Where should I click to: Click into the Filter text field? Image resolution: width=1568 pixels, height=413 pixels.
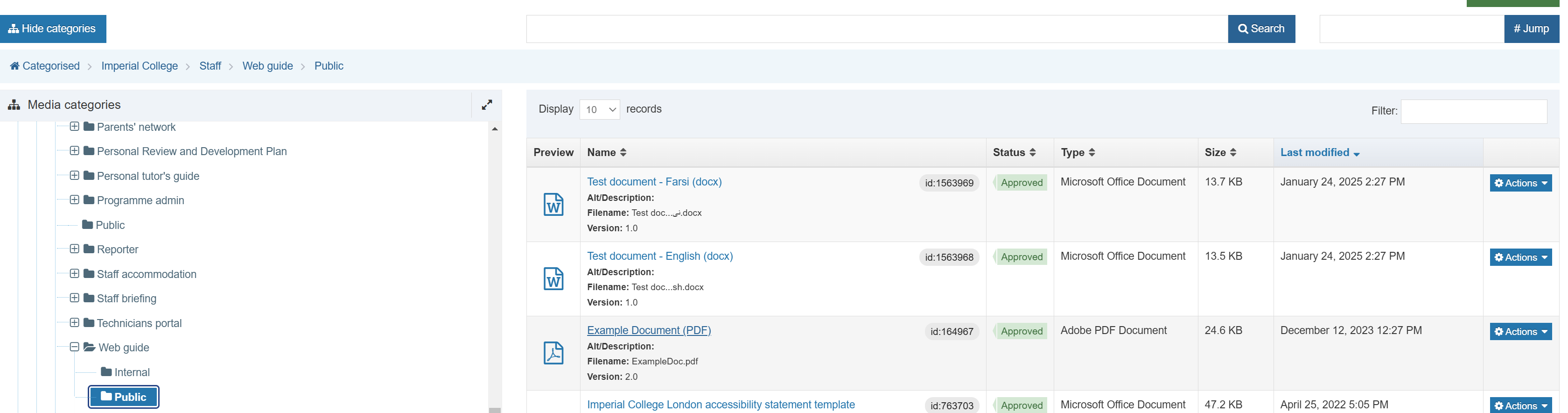click(x=1473, y=112)
